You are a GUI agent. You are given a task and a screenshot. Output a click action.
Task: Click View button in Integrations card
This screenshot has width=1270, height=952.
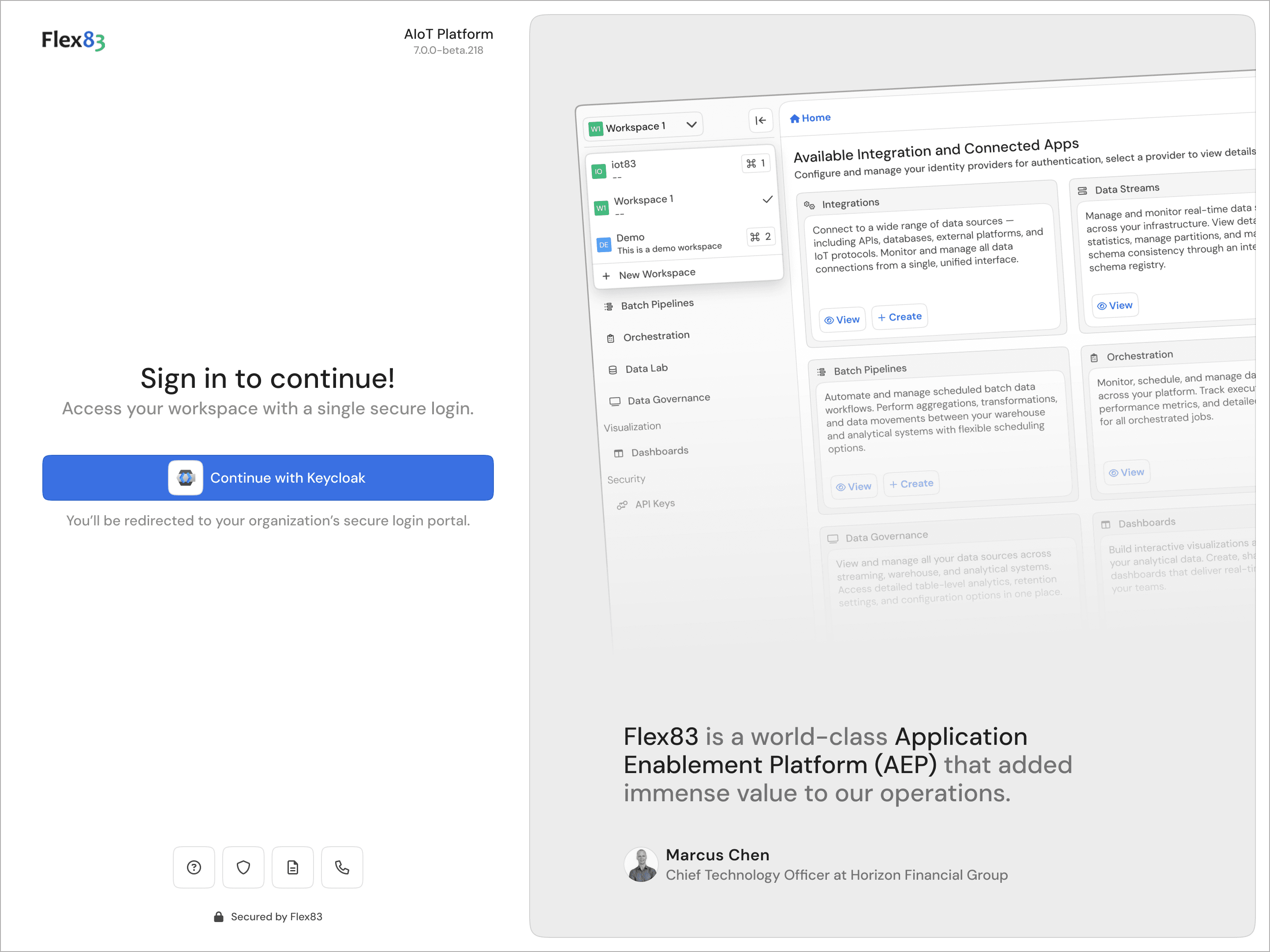(x=842, y=320)
